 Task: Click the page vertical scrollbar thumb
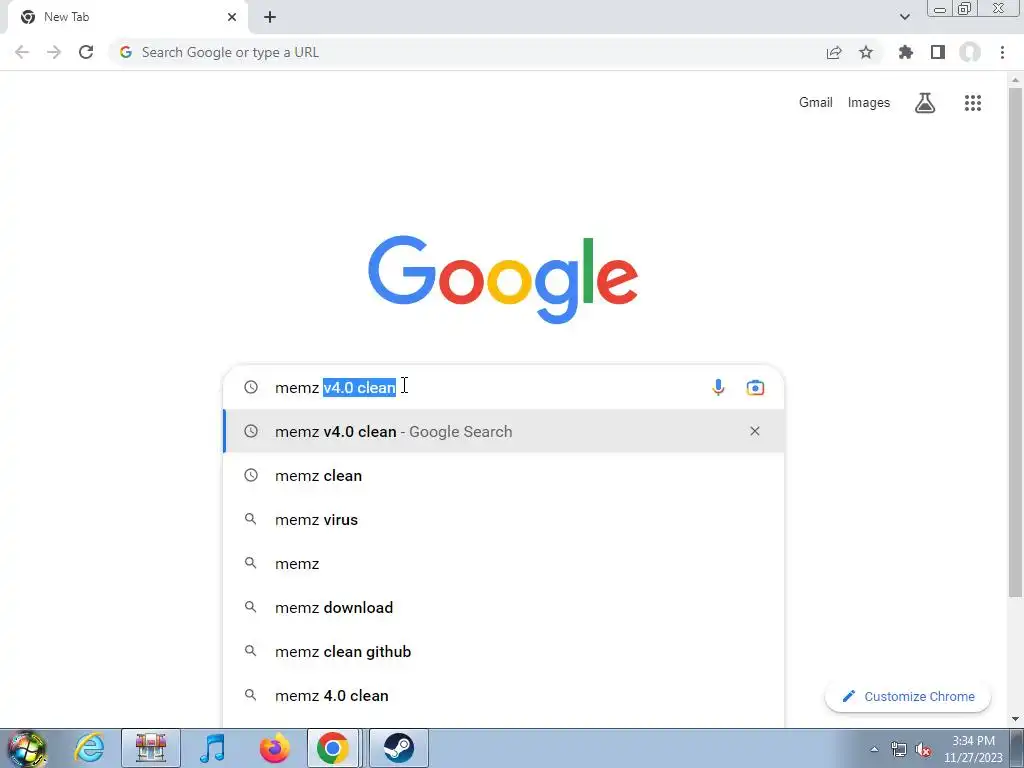[1016, 342]
